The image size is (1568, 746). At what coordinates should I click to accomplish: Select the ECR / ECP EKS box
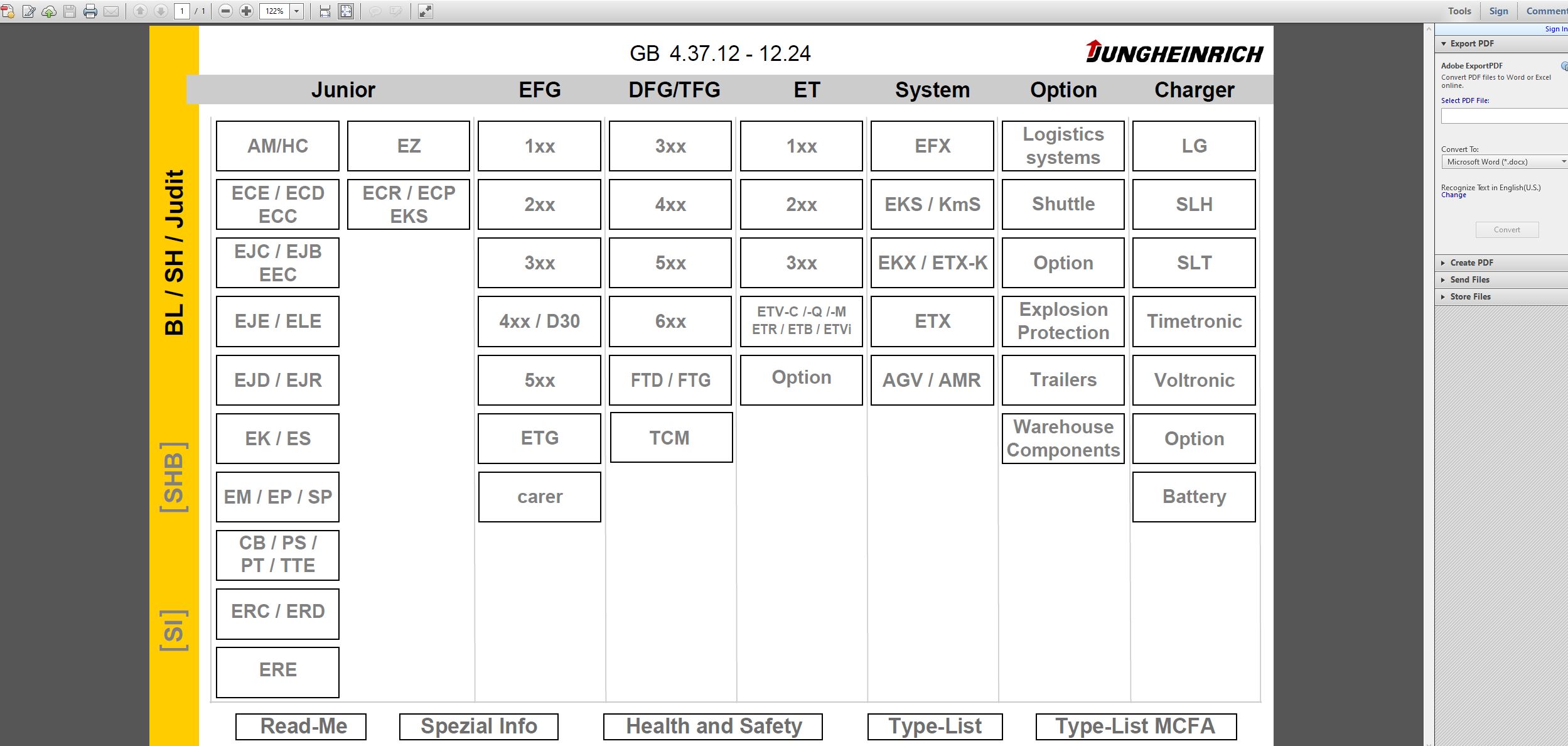[x=409, y=204]
